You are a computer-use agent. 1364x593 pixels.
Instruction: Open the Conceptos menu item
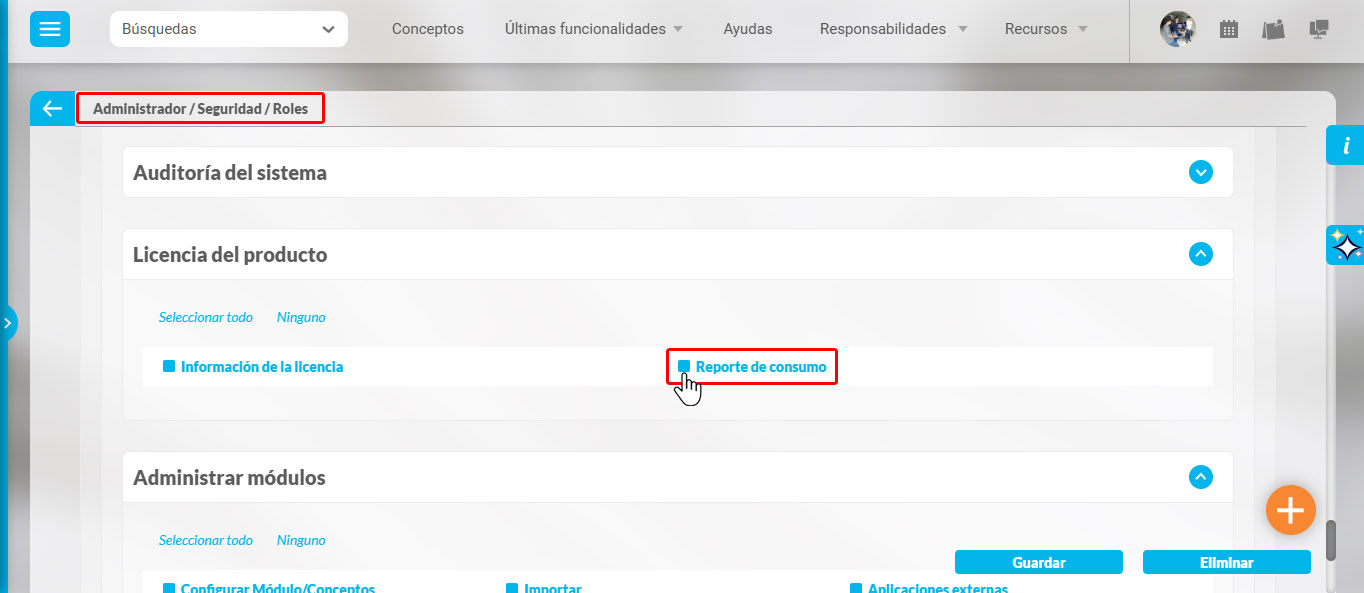coord(427,29)
